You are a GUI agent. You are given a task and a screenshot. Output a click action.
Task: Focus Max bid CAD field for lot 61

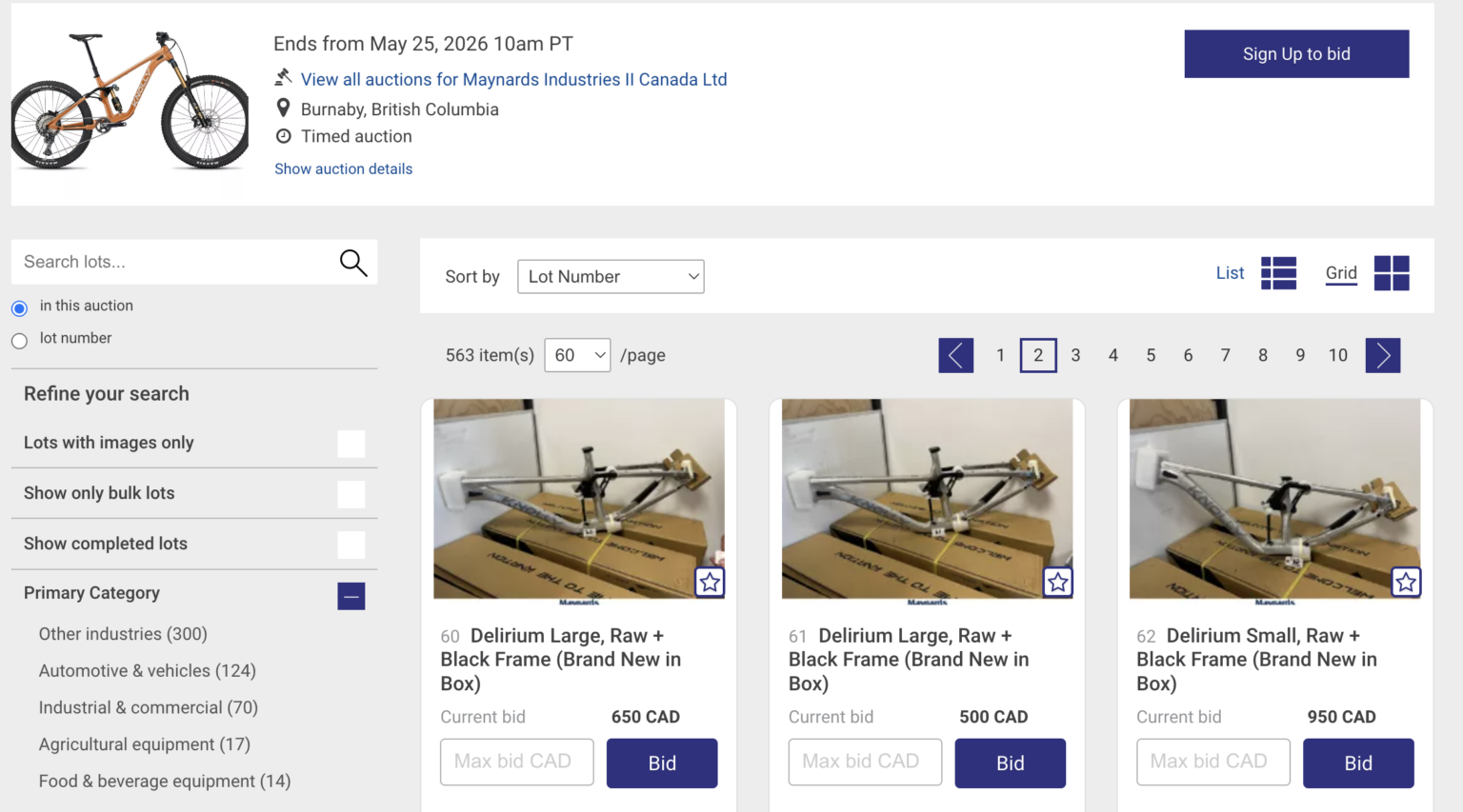pyautogui.click(x=865, y=762)
